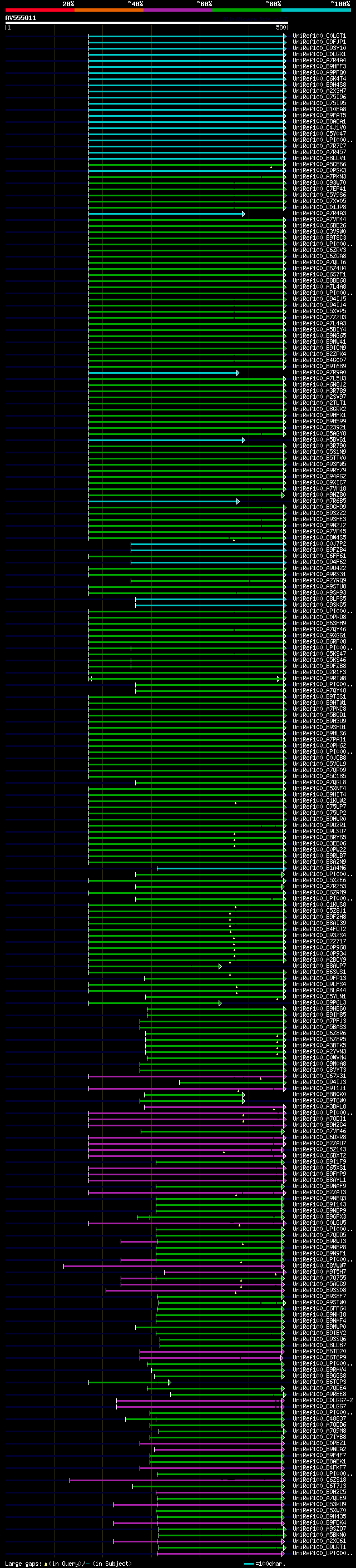Select the UniRef100_A7R6B5 label
Image resolution: width=356 pixels, height=1568 pixels.
point(319,501)
